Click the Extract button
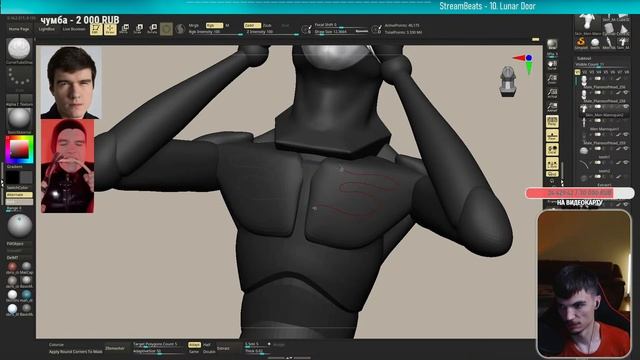Image resolution: width=640 pixels, height=360 pixels. tap(223, 348)
